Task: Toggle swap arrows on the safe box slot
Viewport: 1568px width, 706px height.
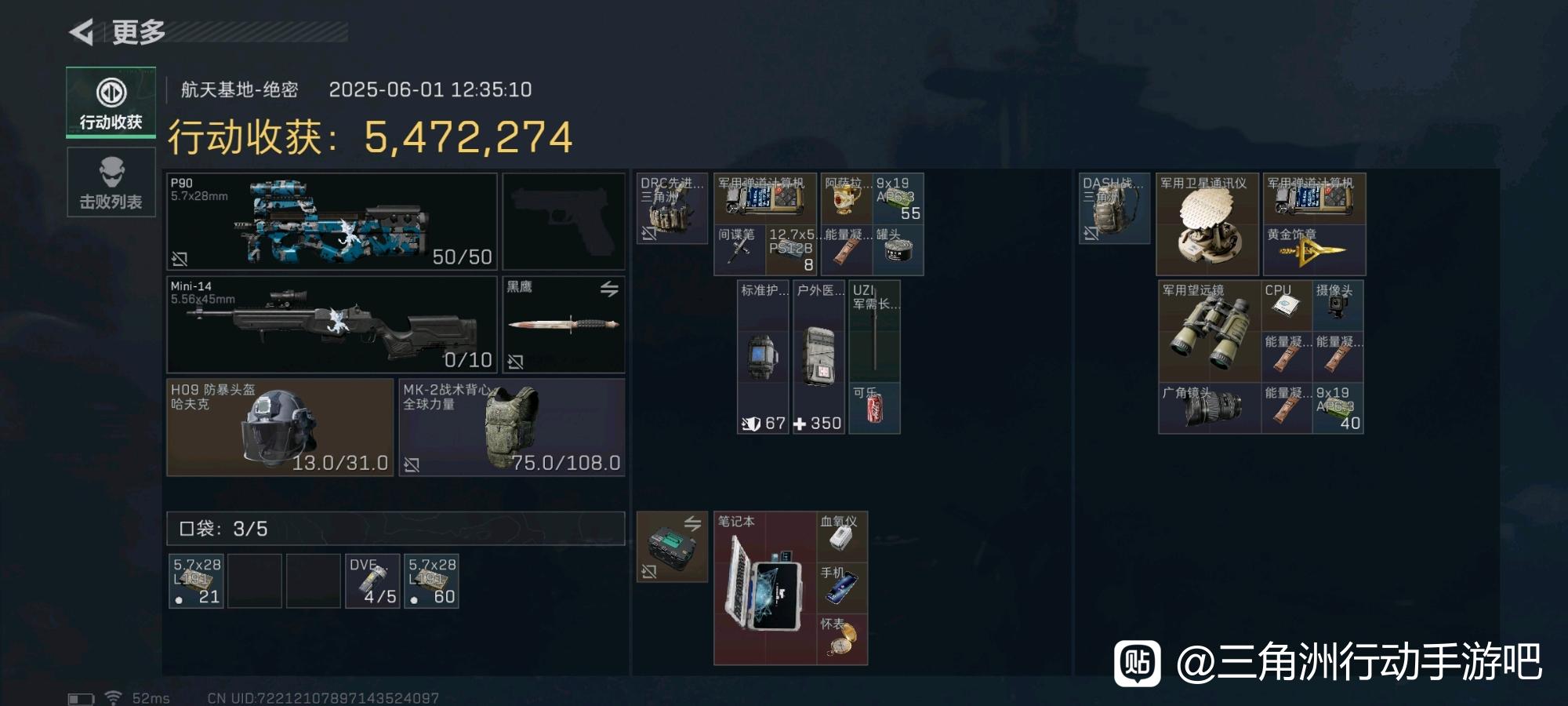Action: coord(692,523)
